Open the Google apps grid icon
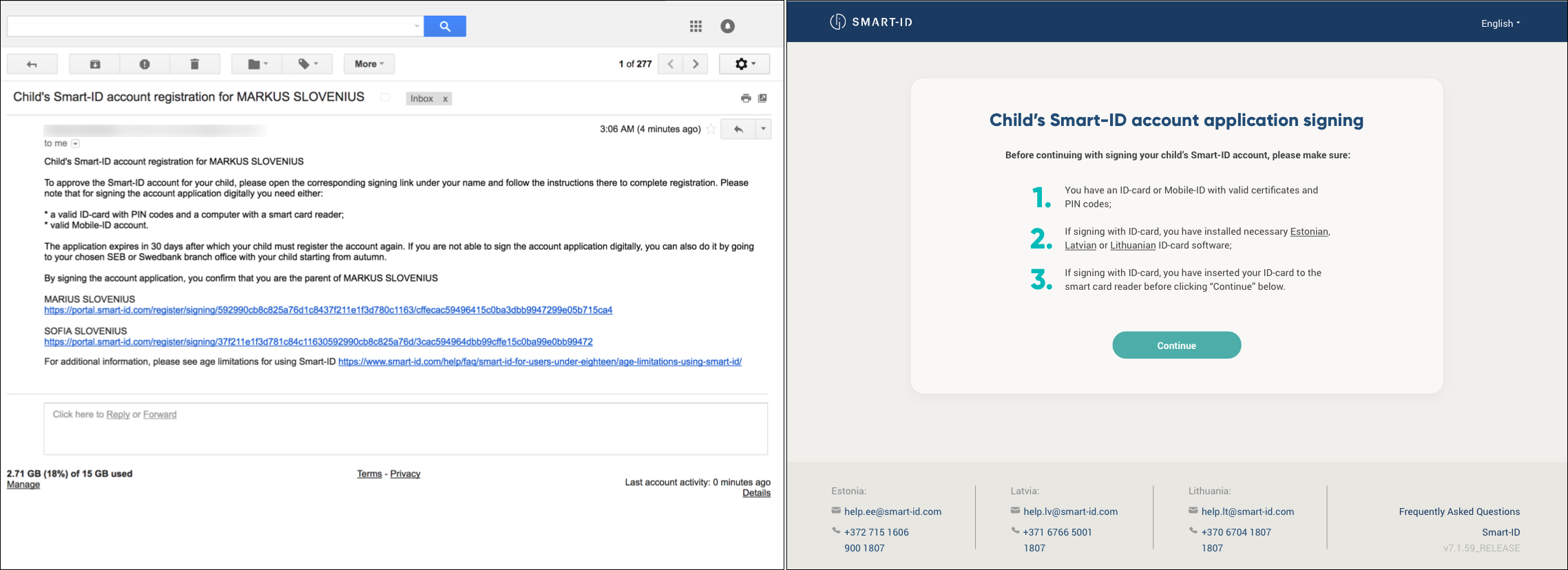1568x570 pixels. pyautogui.click(x=696, y=26)
